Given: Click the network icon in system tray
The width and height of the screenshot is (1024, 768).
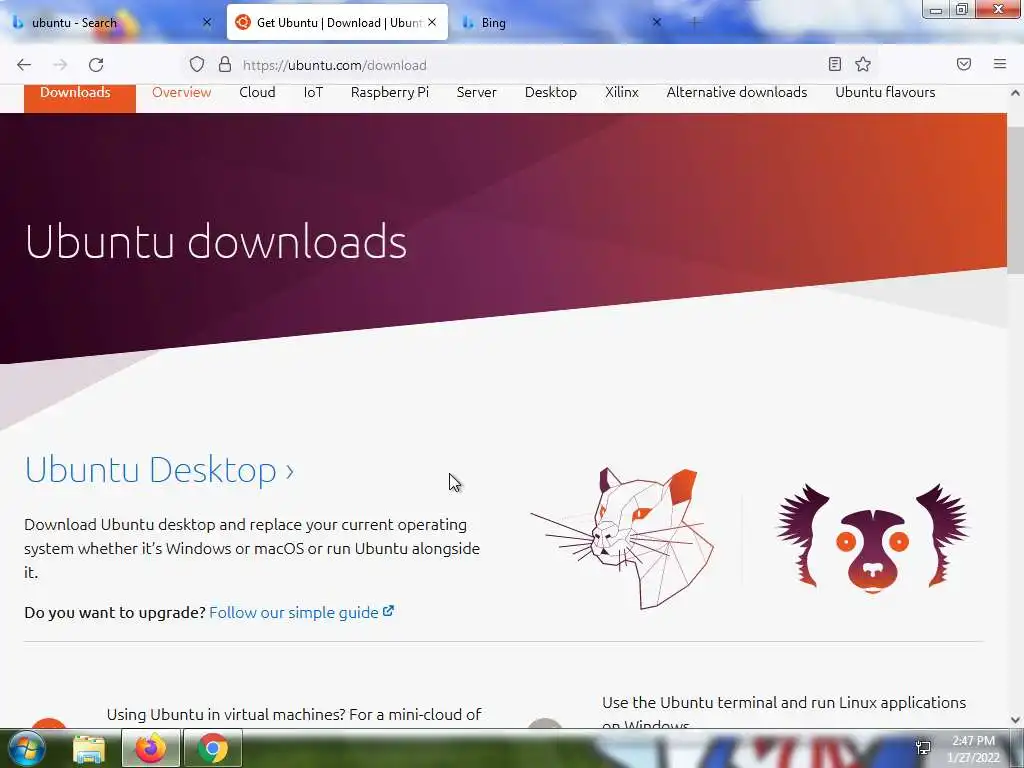Looking at the screenshot, I should pos(923,748).
